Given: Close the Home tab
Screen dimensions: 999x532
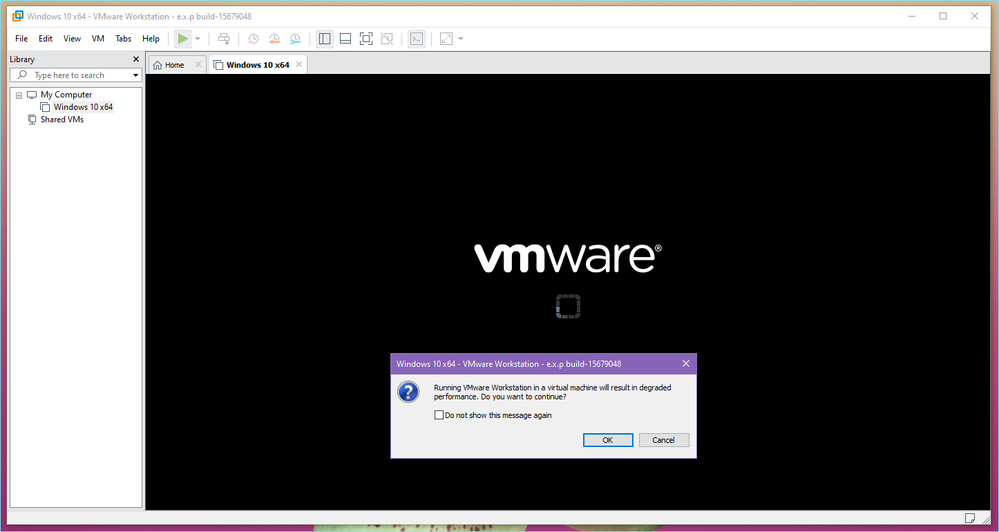Looking at the screenshot, I should coord(198,65).
